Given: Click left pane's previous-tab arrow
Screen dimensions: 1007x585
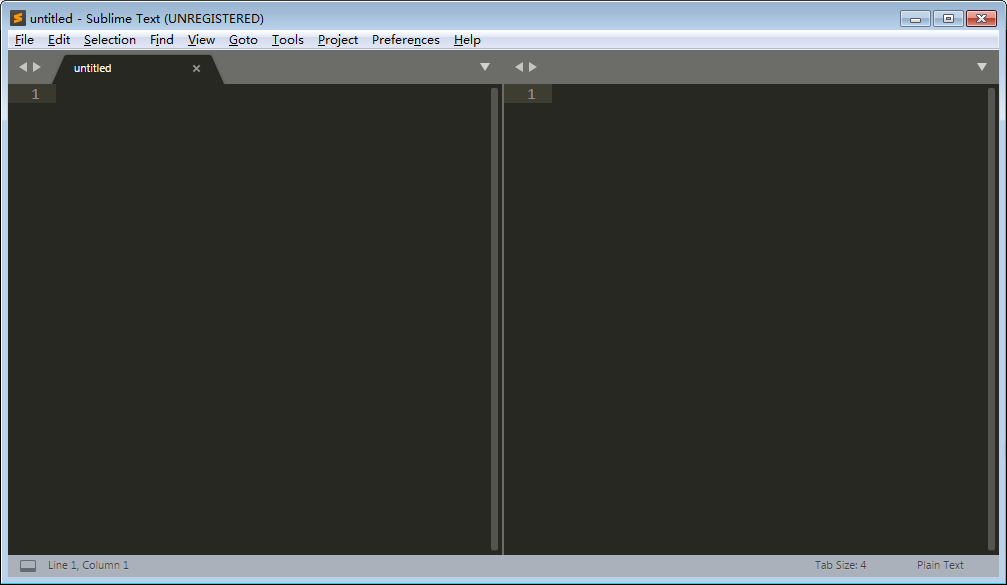Looking at the screenshot, I should 23,67.
